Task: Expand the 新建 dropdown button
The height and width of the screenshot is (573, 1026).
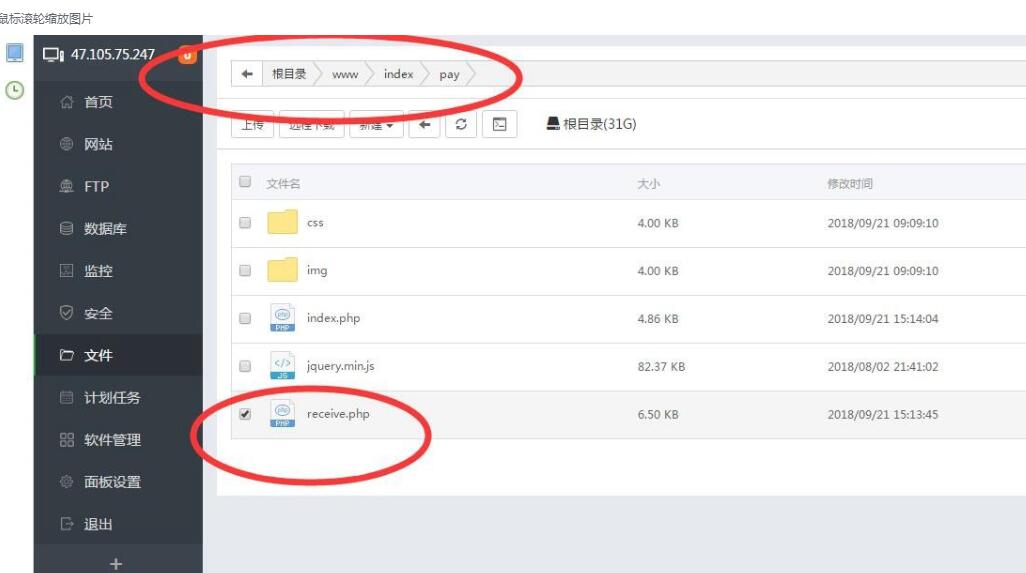Action: 376,125
